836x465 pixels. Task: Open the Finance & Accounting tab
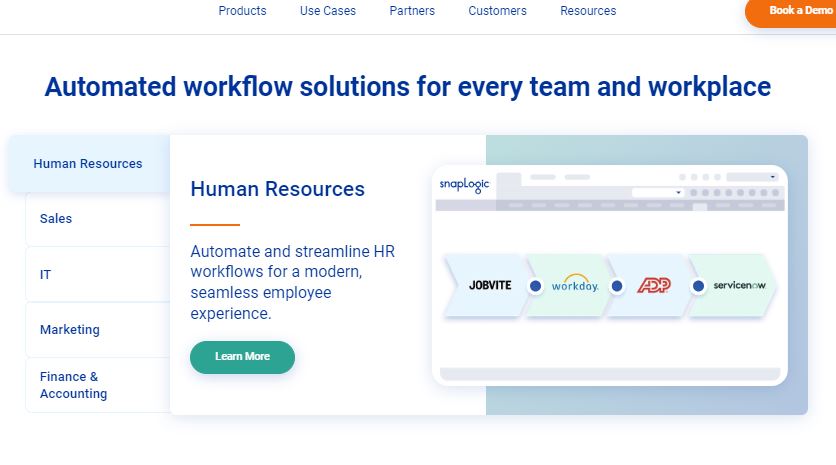tap(98, 385)
